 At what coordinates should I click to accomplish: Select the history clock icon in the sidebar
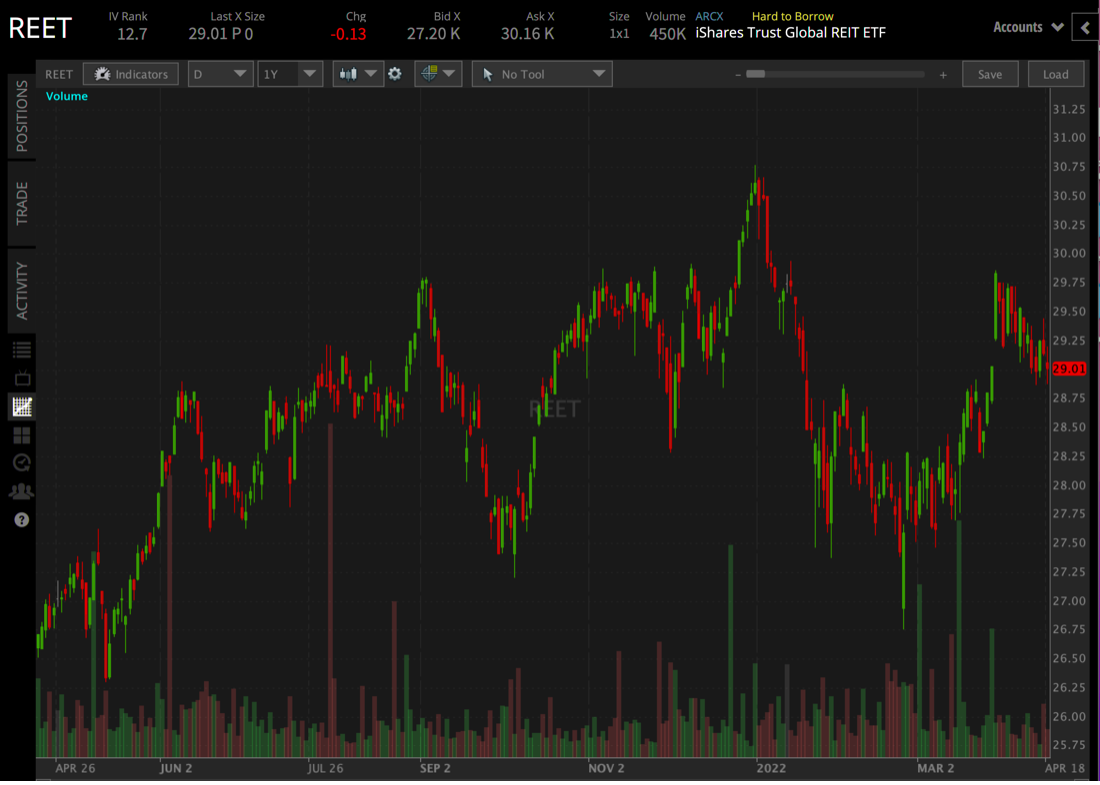click(x=20, y=462)
